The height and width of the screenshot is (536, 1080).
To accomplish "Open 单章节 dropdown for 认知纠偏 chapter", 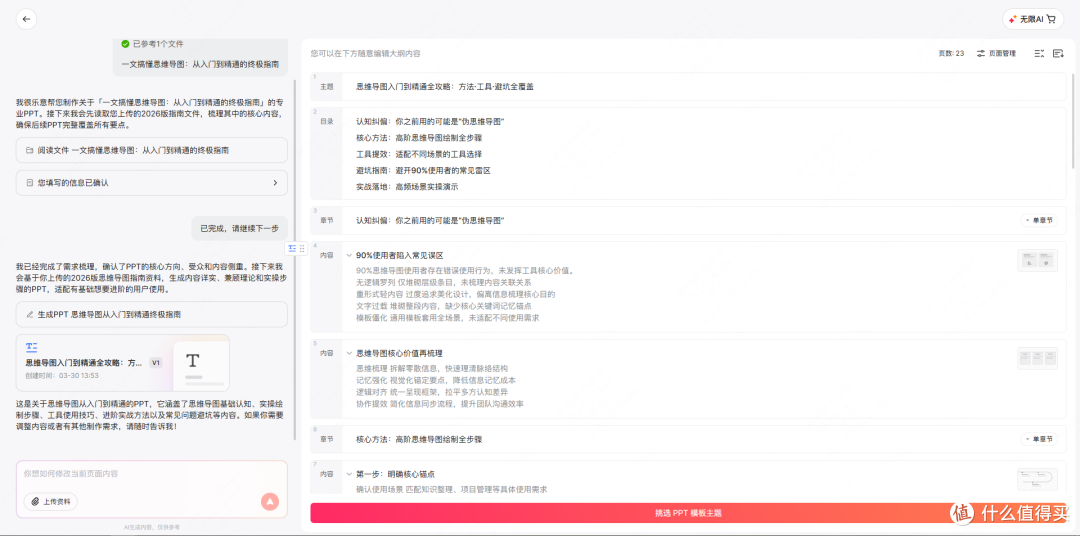I will coord(1039,220).
